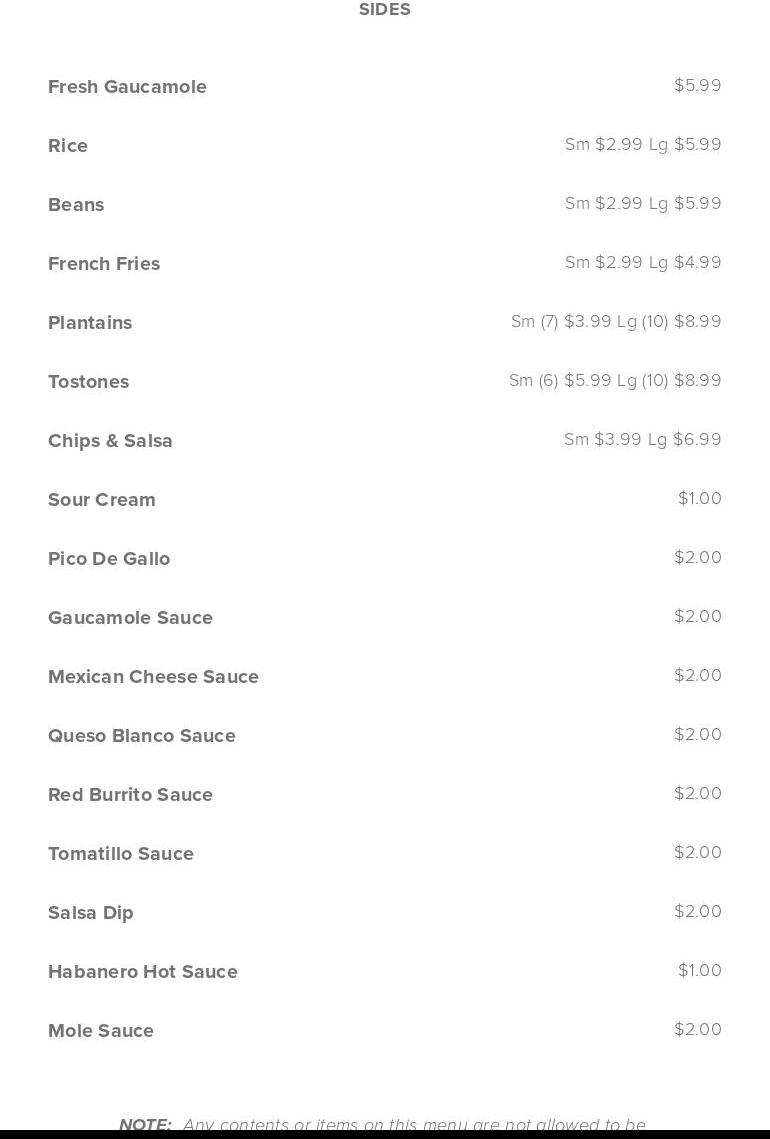Screen dimensions: 770x1139
Task: Select French Fries from the sides
Action: point(104,264)
